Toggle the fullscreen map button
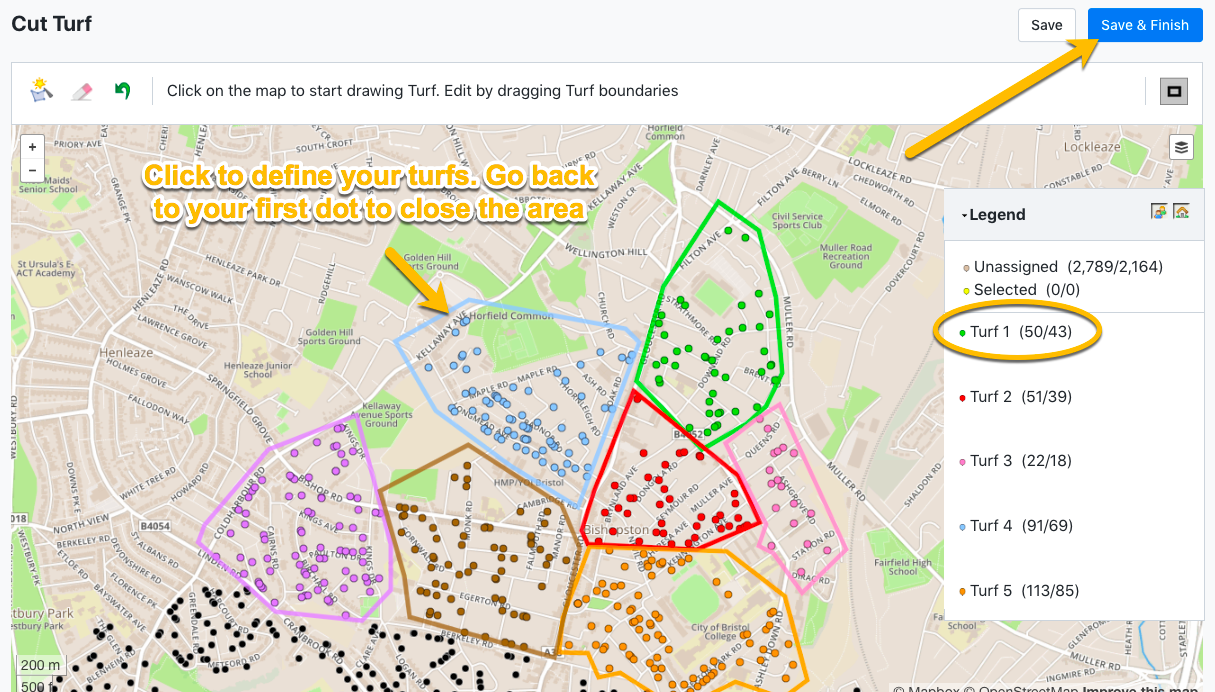The image size is (1215, 692). (x=1173, y=92)
